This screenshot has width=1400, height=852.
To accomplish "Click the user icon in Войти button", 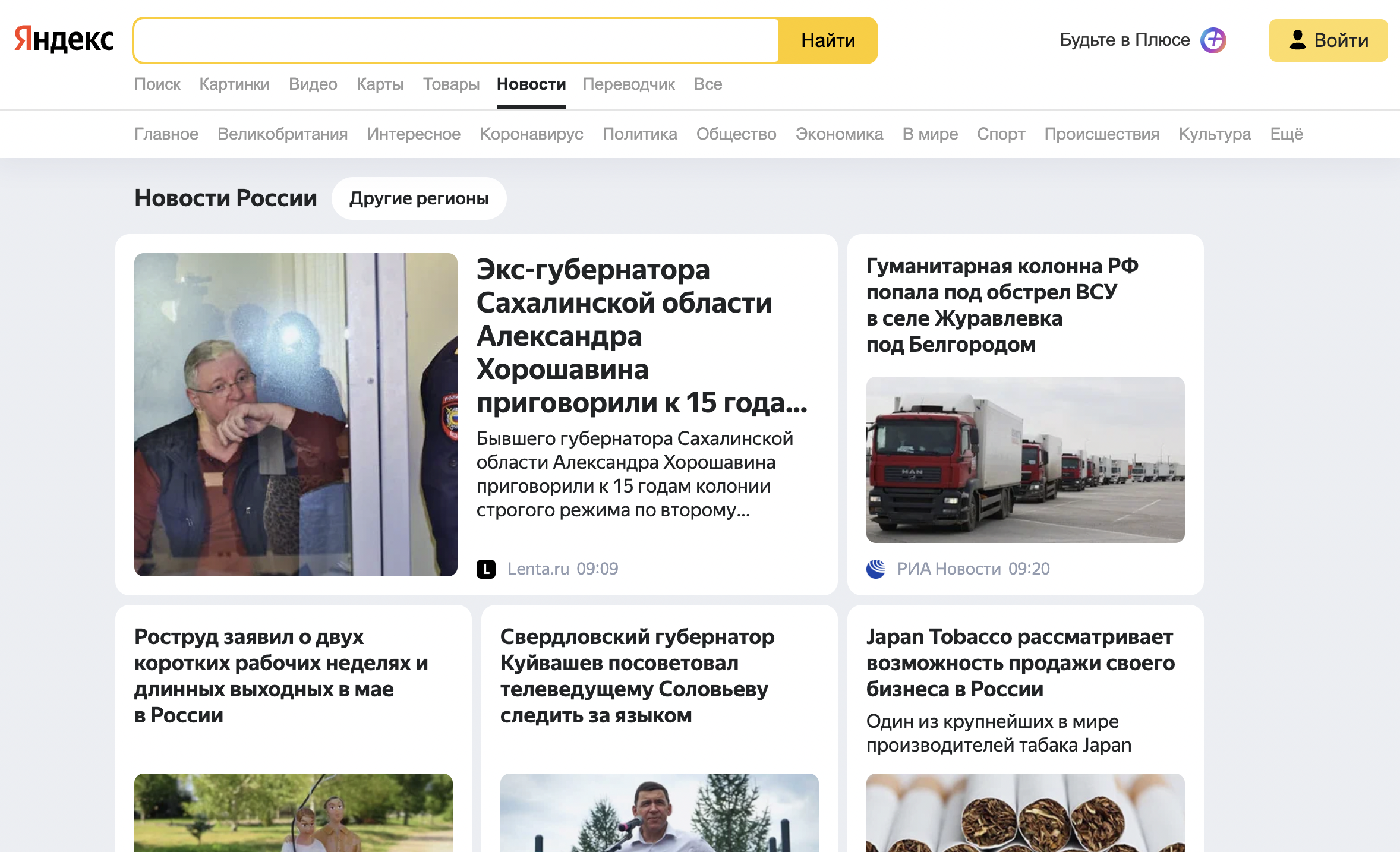I will tap(1297, 40).
